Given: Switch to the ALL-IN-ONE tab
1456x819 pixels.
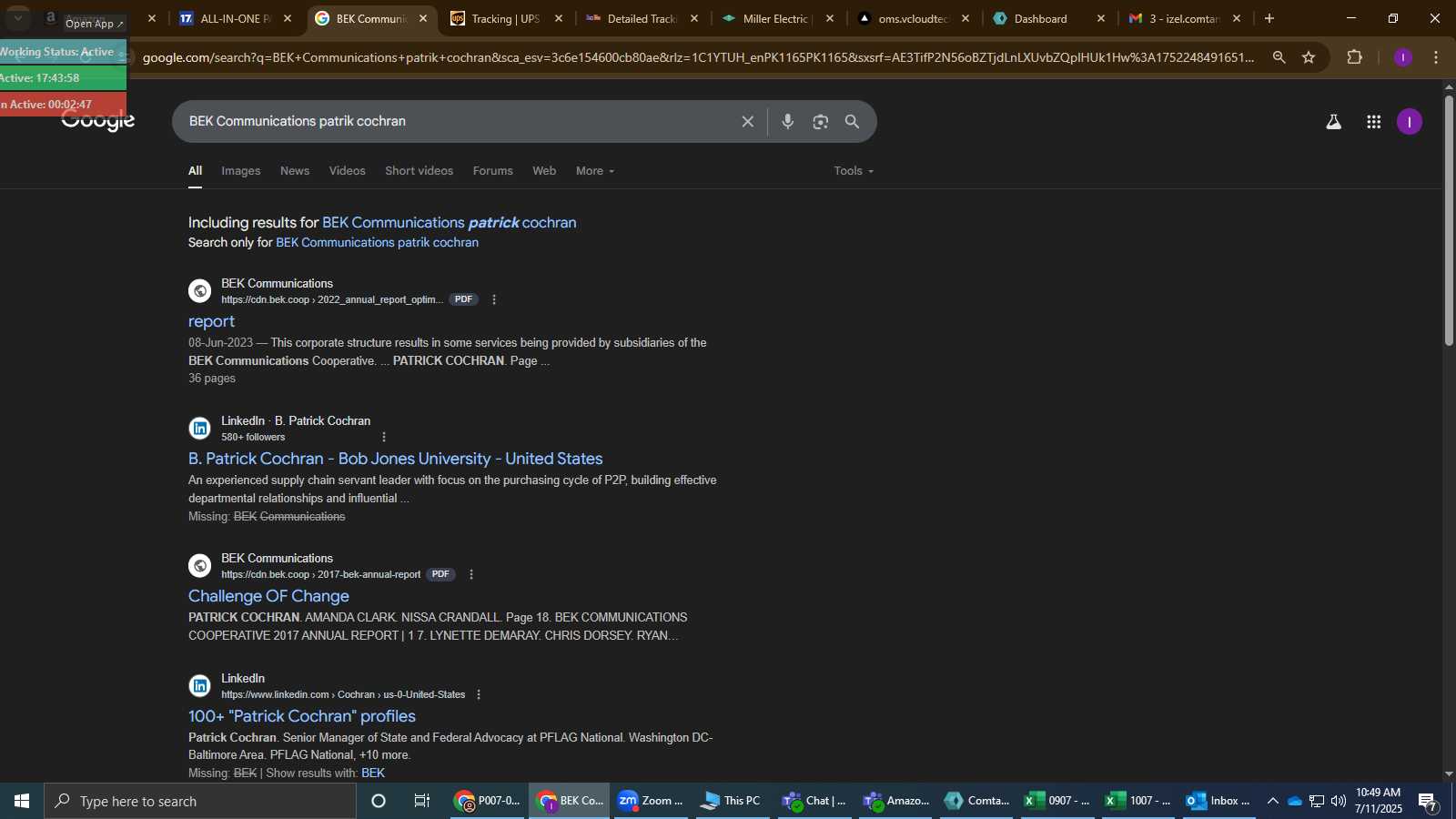Looking at the screenshot, I should pos(236,18).
